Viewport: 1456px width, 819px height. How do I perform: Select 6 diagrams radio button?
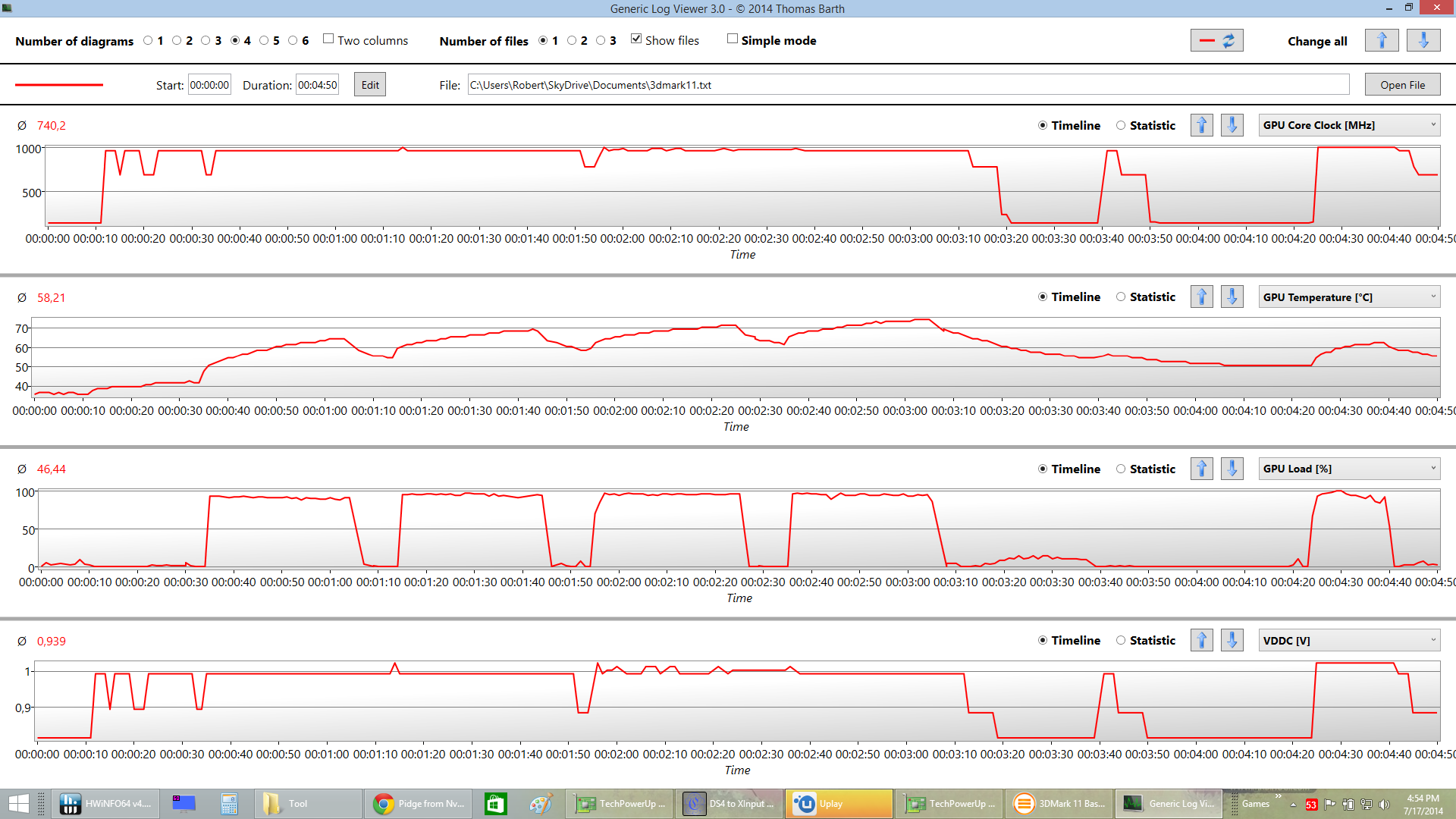pos(293,41)
